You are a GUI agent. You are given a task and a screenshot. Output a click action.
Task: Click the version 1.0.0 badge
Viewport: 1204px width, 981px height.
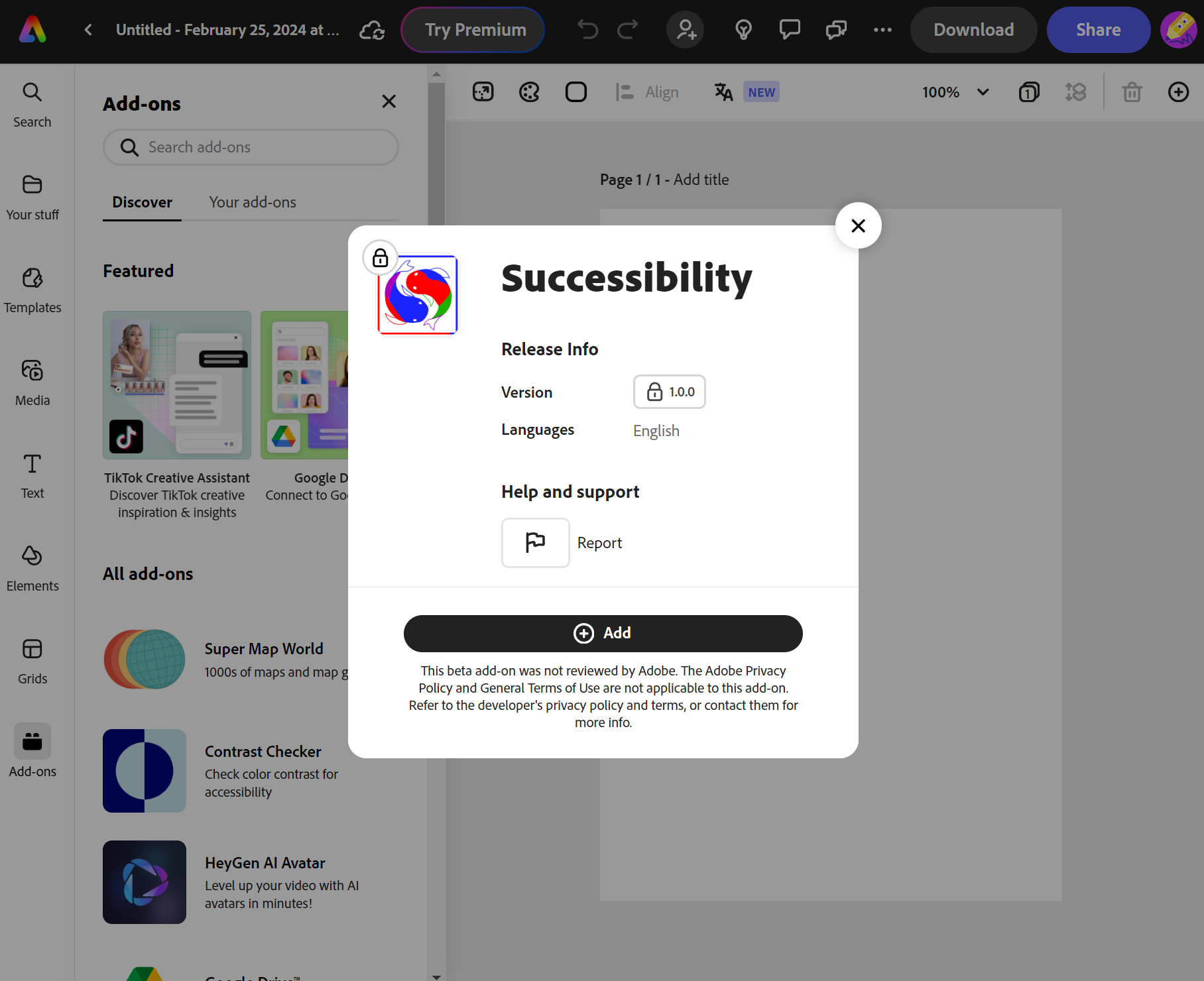click(670, 392)
